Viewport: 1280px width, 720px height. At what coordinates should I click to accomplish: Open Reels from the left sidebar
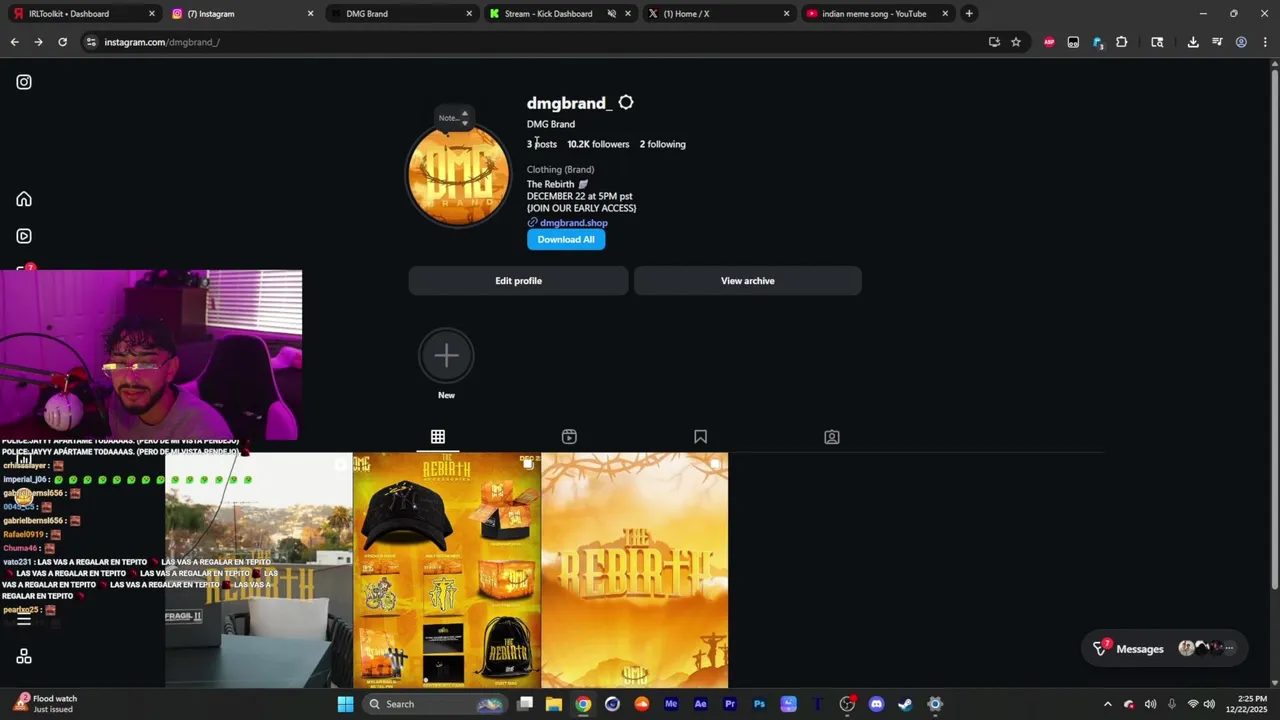click(x=24, y=236)
